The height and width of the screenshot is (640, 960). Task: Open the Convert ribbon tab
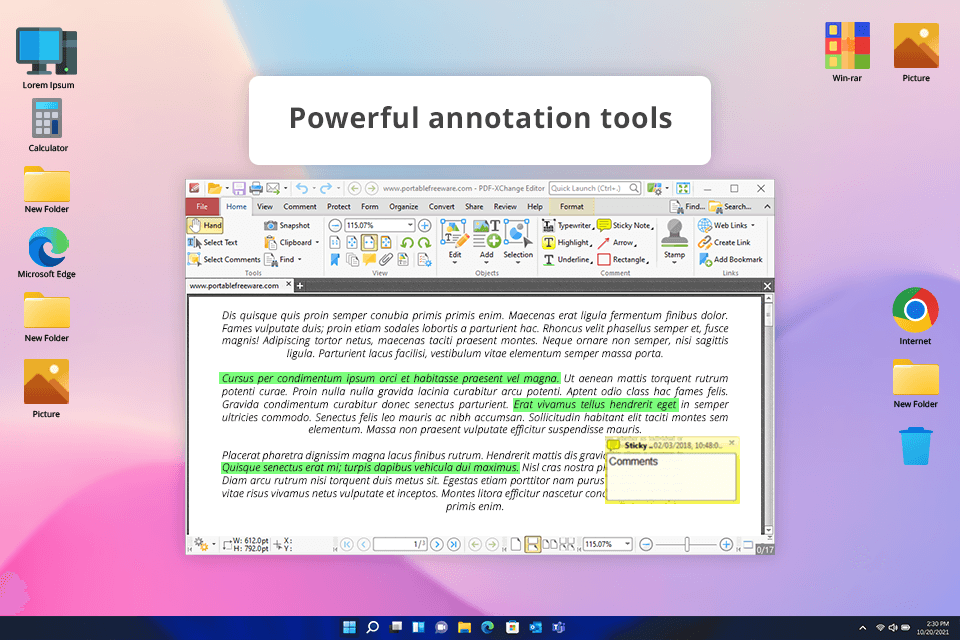[x=441, y=207]
